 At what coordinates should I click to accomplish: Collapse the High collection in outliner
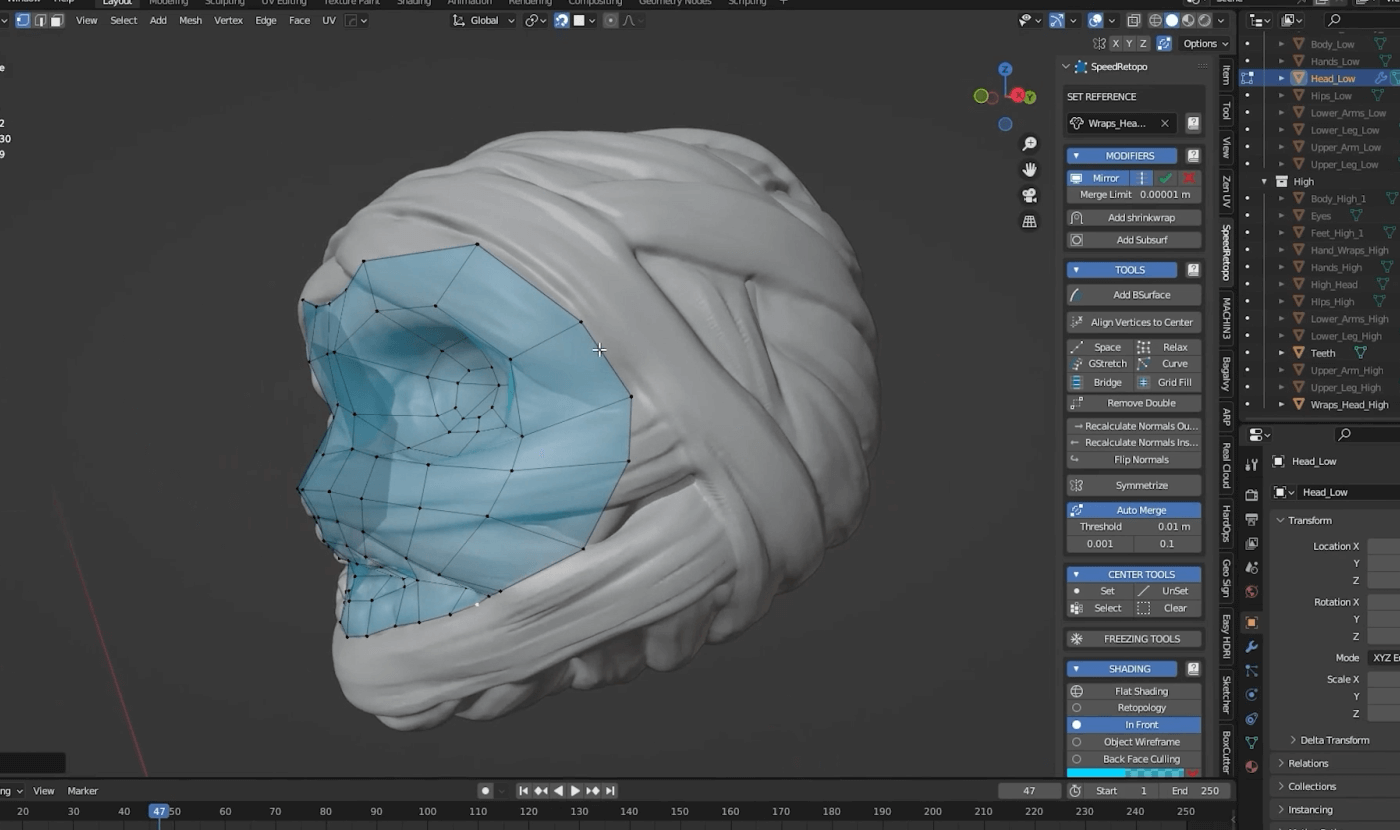point(1265,182)
